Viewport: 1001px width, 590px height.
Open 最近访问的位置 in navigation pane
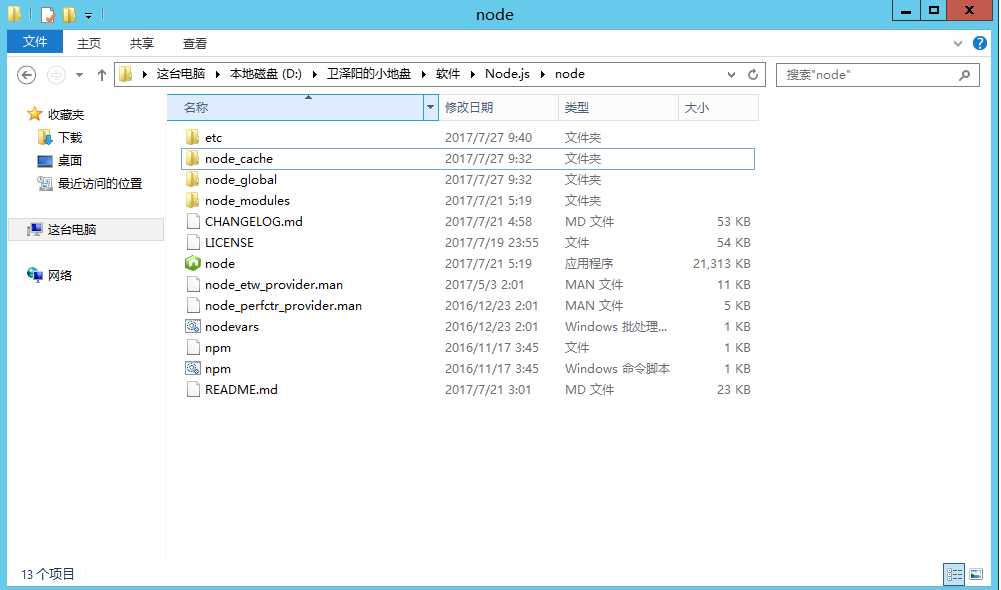(100, 183)
